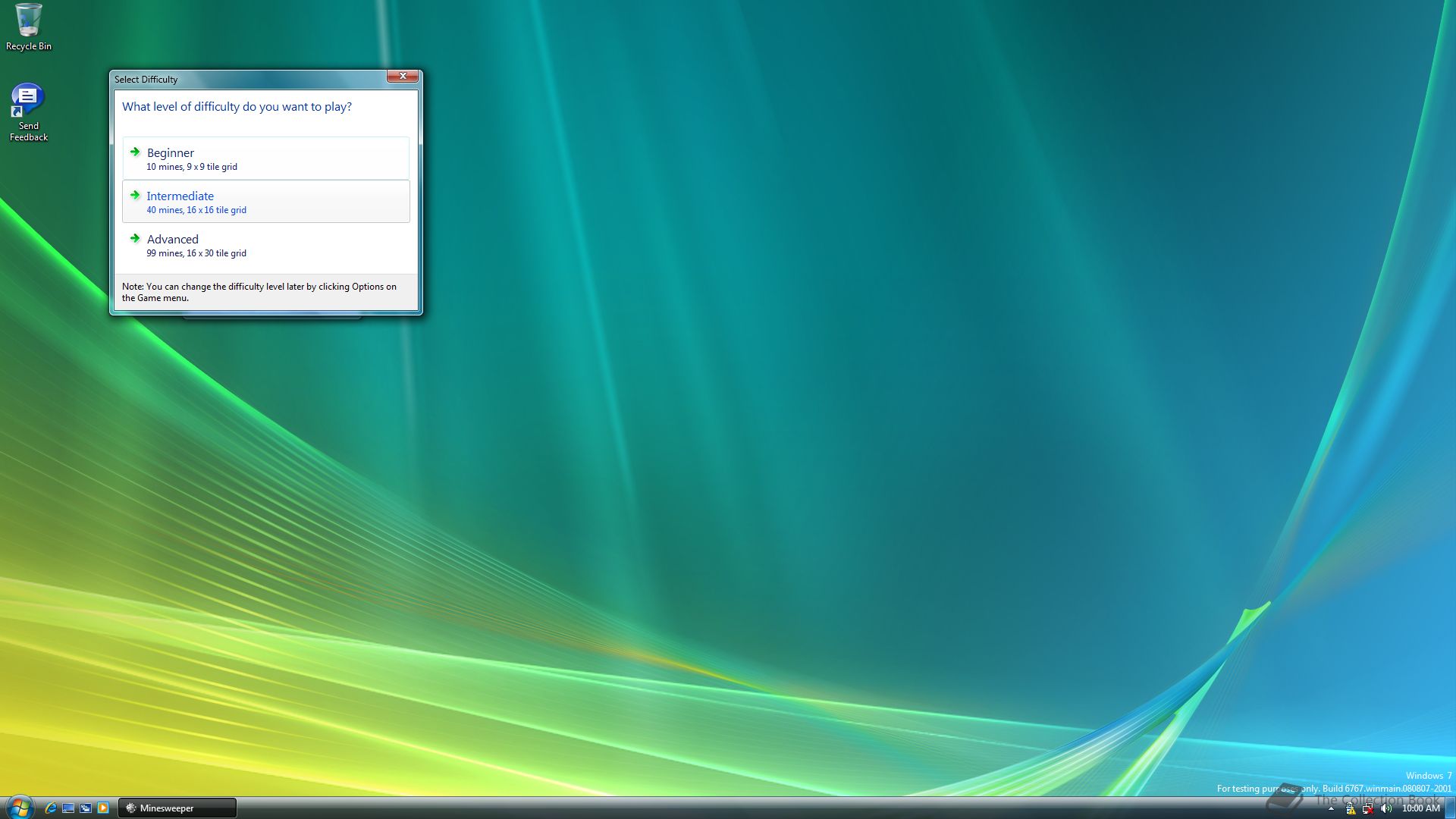Screen dimensions: 1456x819
Task: Launch Windows Media Player from Quick Launch
Action: coord(103,808)
